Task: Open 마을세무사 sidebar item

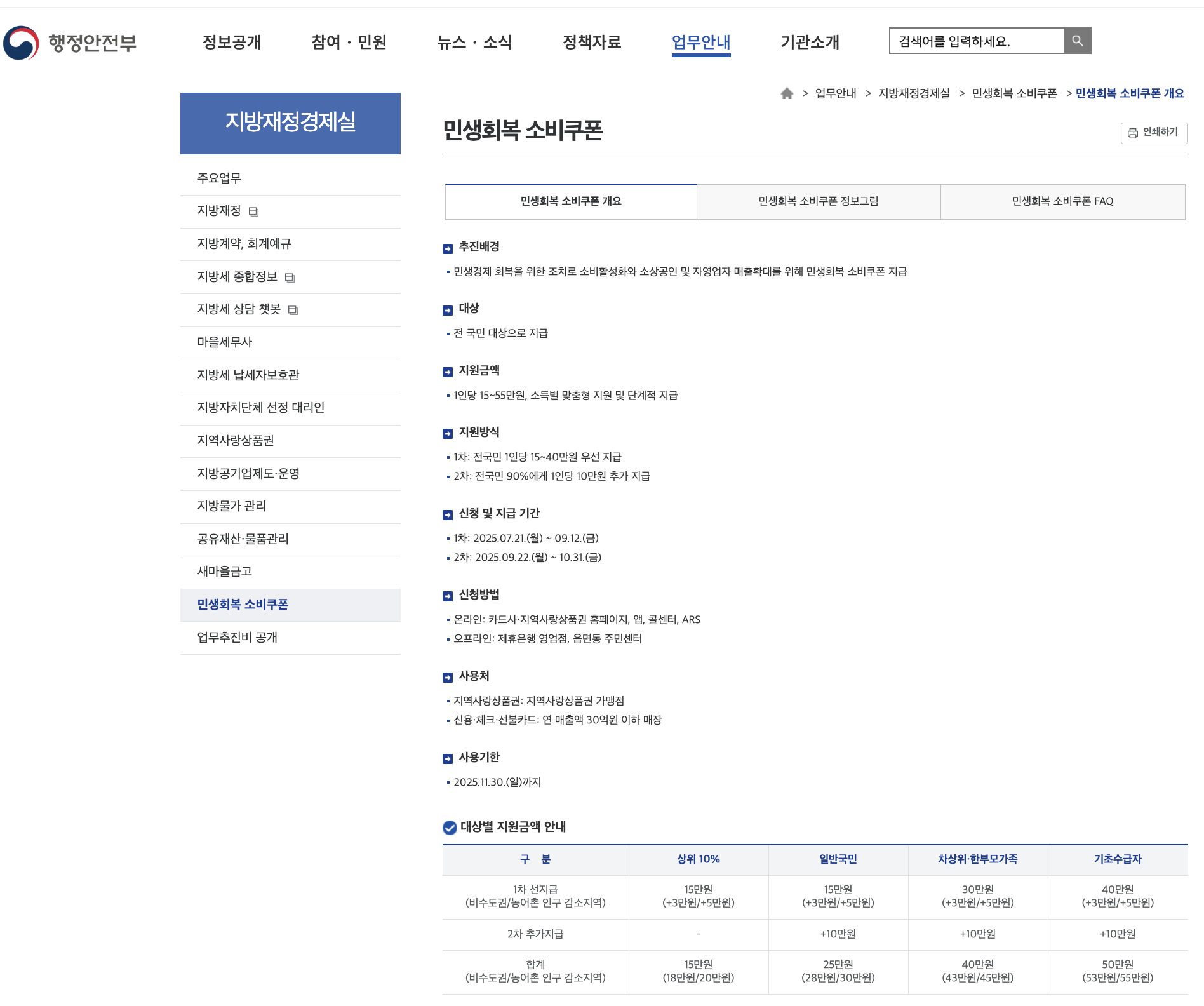Action: click(x=290, y=342)
